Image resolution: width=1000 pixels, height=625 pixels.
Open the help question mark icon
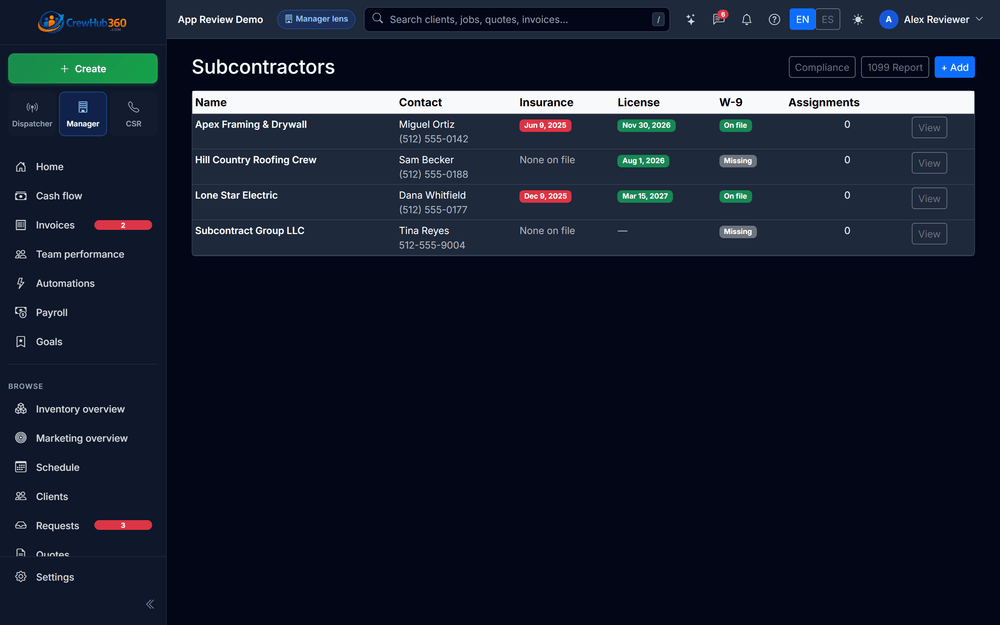tap(774, 19)
